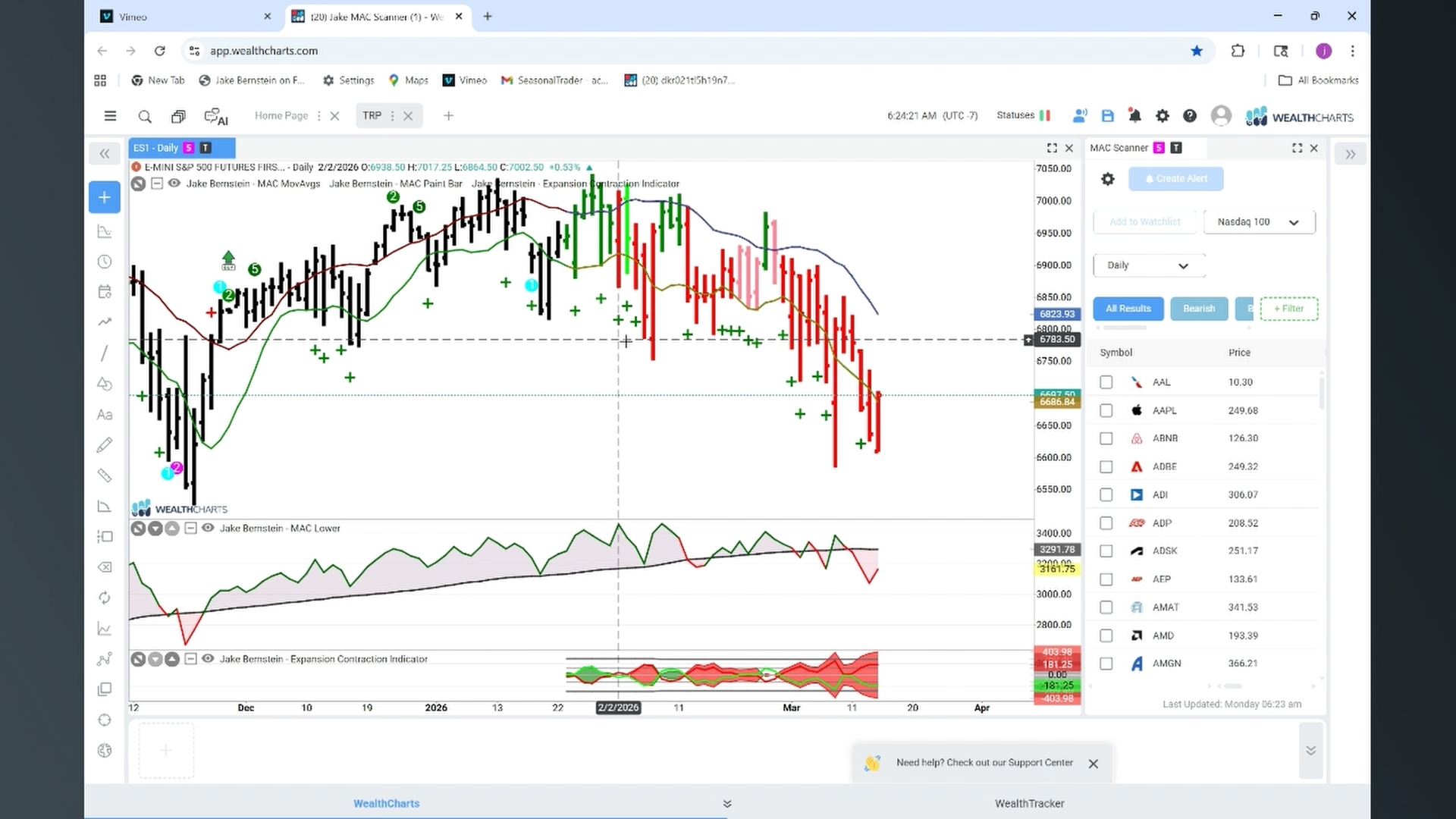Click the + Filter button
Image resolution: width=1456 pixels, height=819 pixels.
pyautogui.click(x=1288, y=309)
